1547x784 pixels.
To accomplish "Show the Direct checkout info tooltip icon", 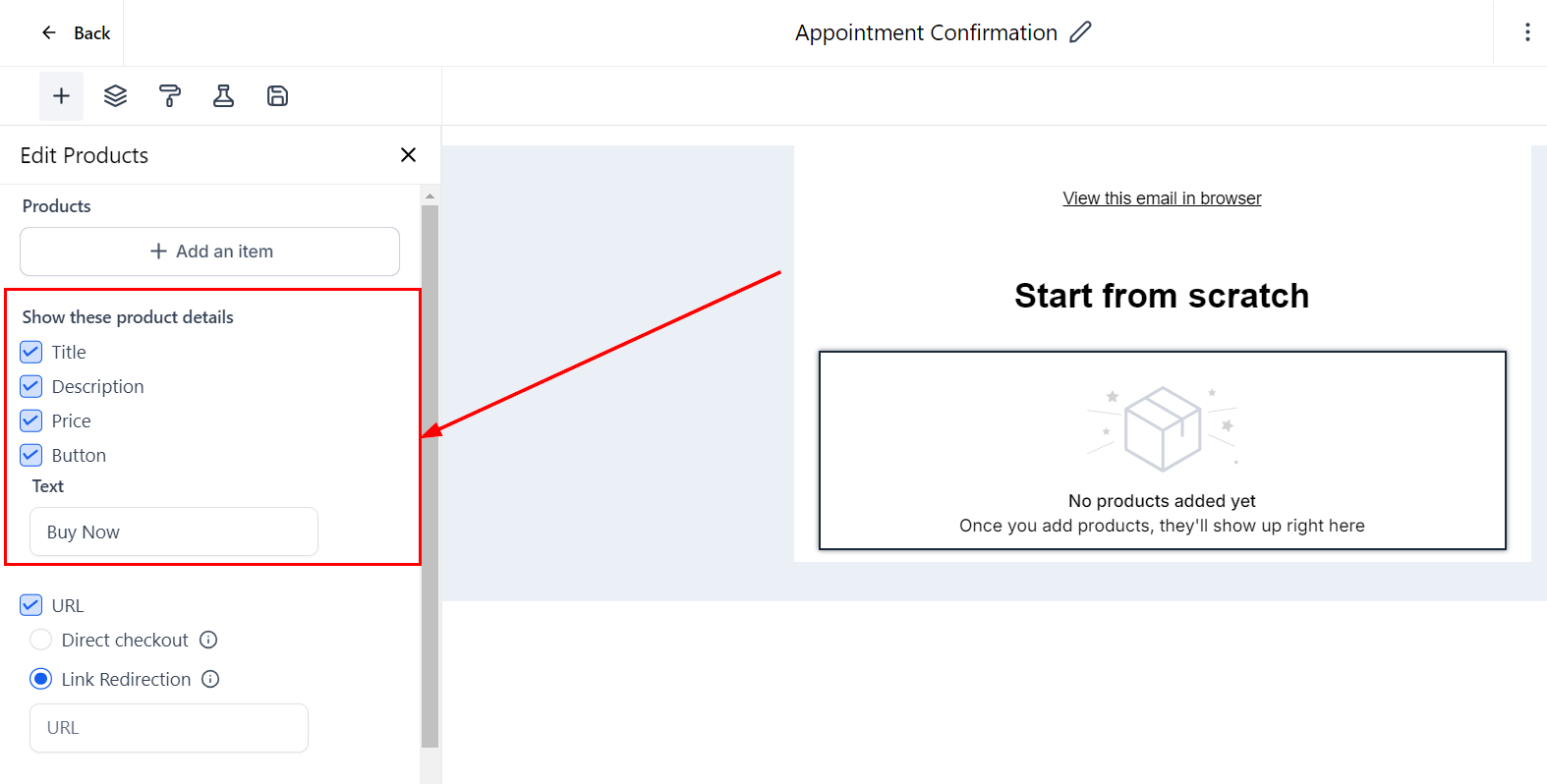I will click(x=208, y=640).
